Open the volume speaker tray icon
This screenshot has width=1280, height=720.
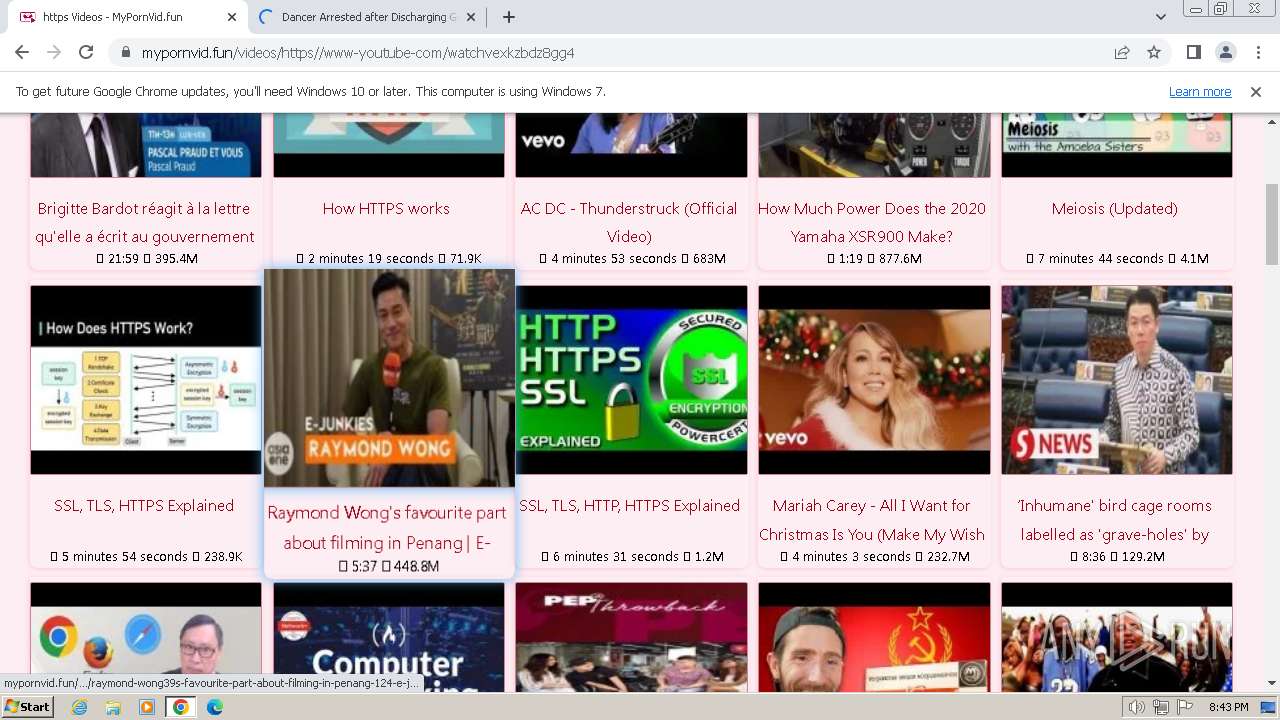(x=1136, y=707)
